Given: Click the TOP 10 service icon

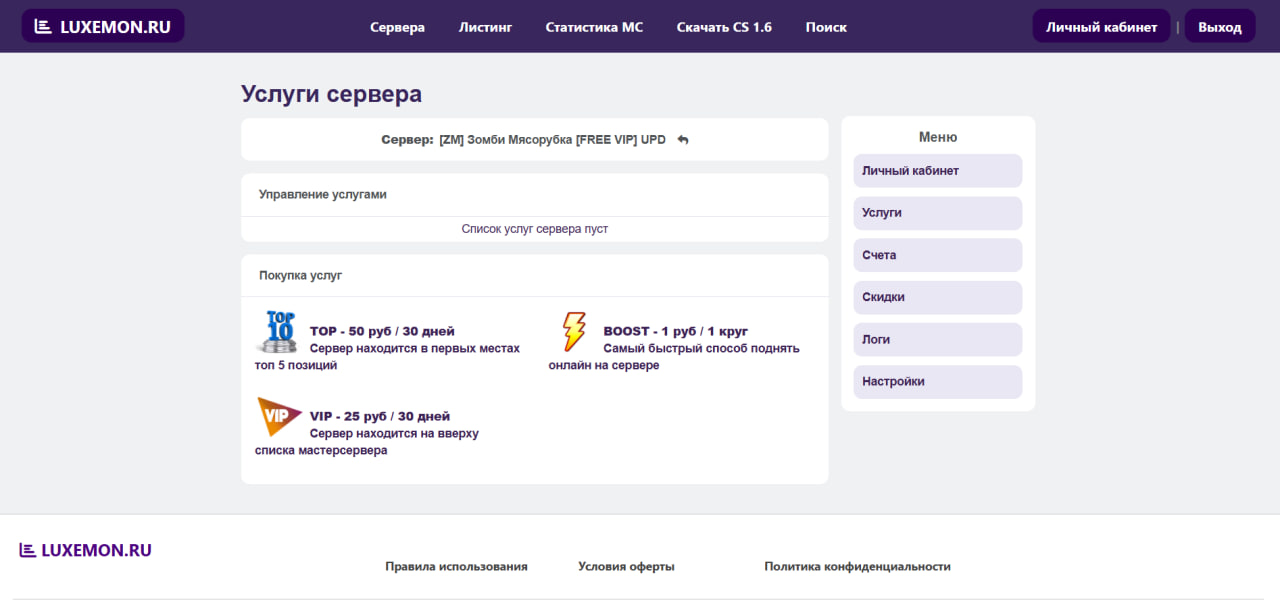Looking at the screenshot, I should click(277, 332).
